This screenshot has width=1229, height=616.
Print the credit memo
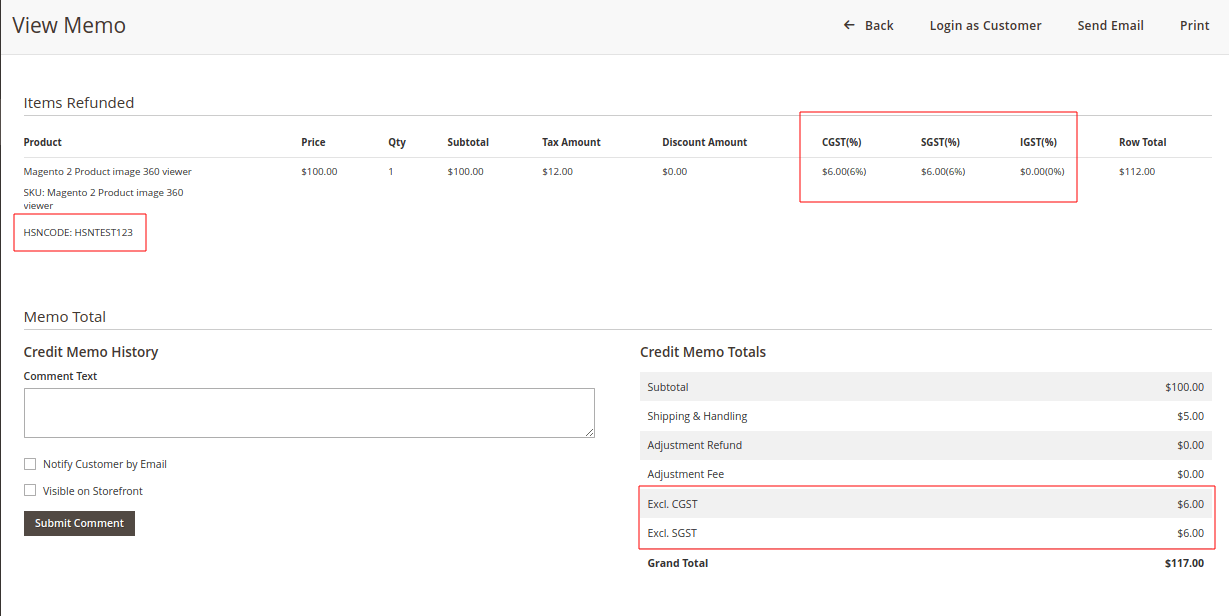point(1195,25)
